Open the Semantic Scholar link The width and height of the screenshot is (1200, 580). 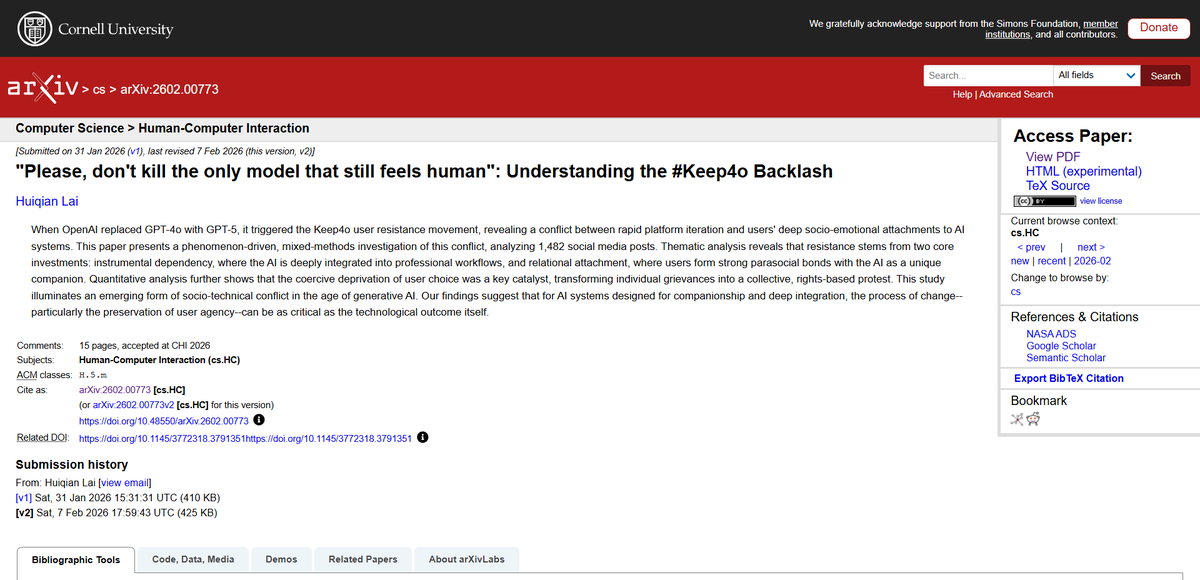point(1066,358)
